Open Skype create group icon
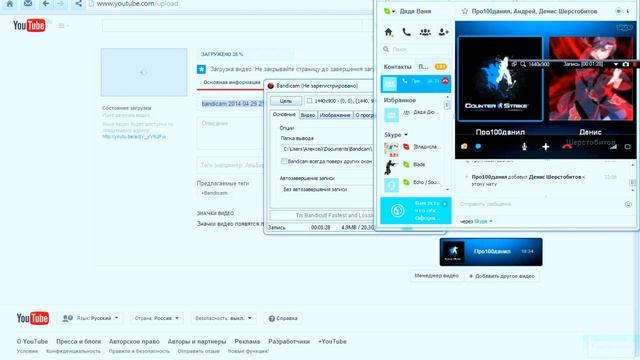This screenshot has height=360, width=640. coord(425,32)
